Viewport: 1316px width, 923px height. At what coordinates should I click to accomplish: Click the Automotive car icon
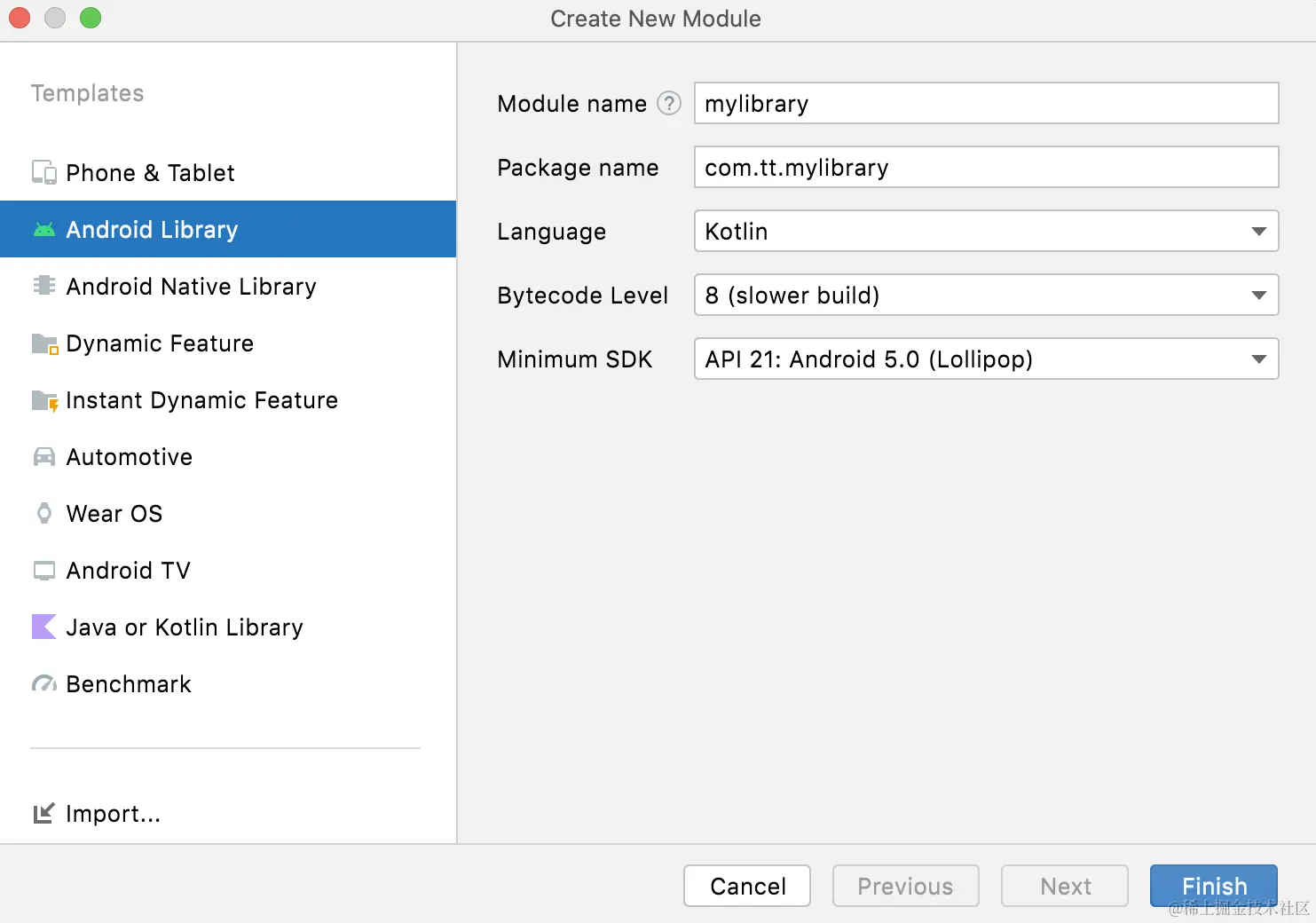pyautogui.click(x=44, y=457)
